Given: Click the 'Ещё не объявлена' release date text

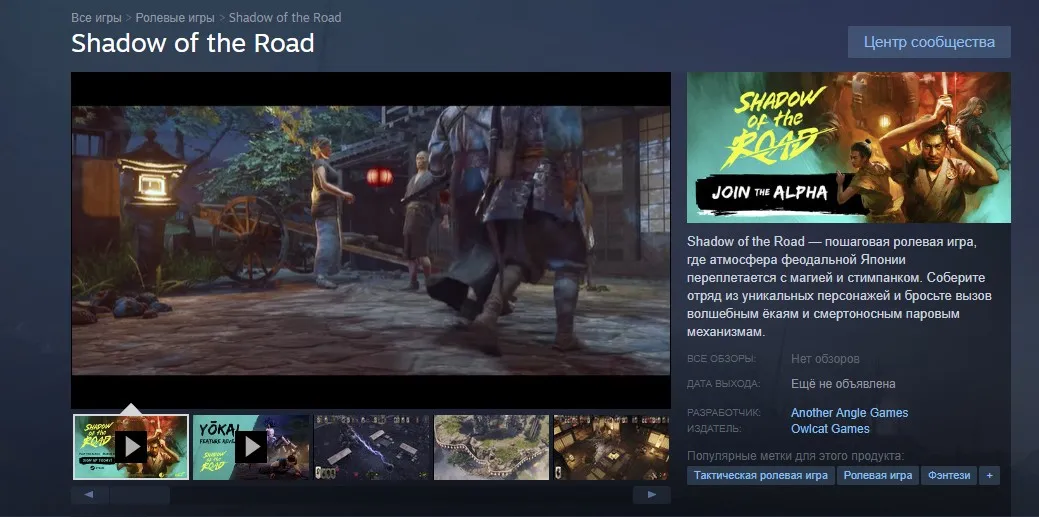Looking at the screenshot, I should [x=843, y=384].
